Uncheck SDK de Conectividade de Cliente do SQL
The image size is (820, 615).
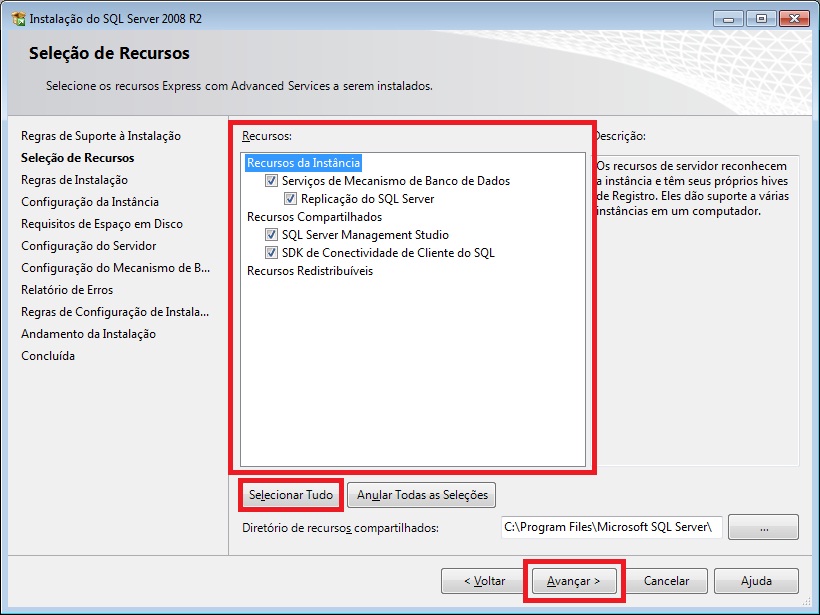coord(271,253)
